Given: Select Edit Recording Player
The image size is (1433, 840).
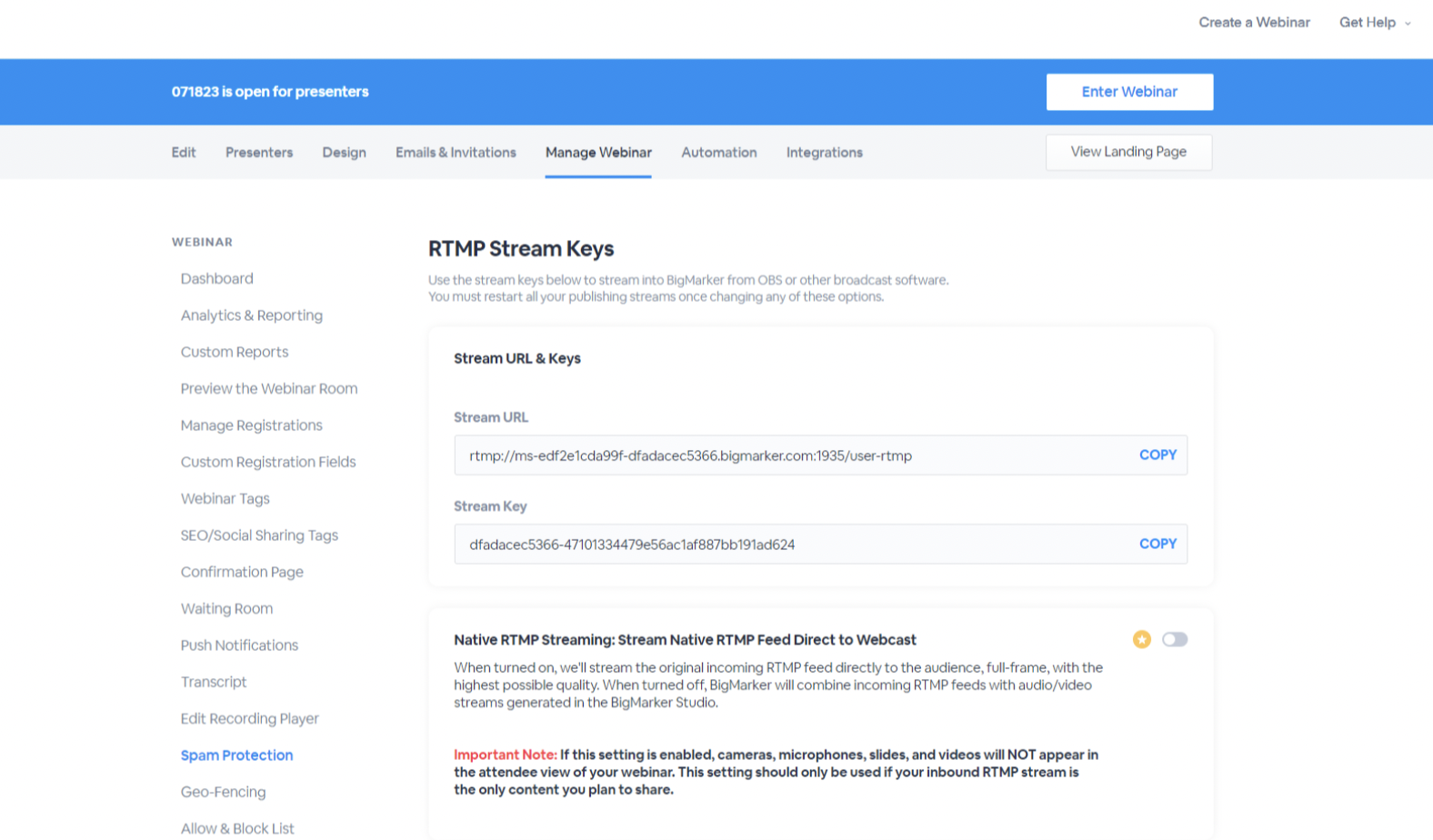Looking at the screenshot, I should tap(249, 718).
